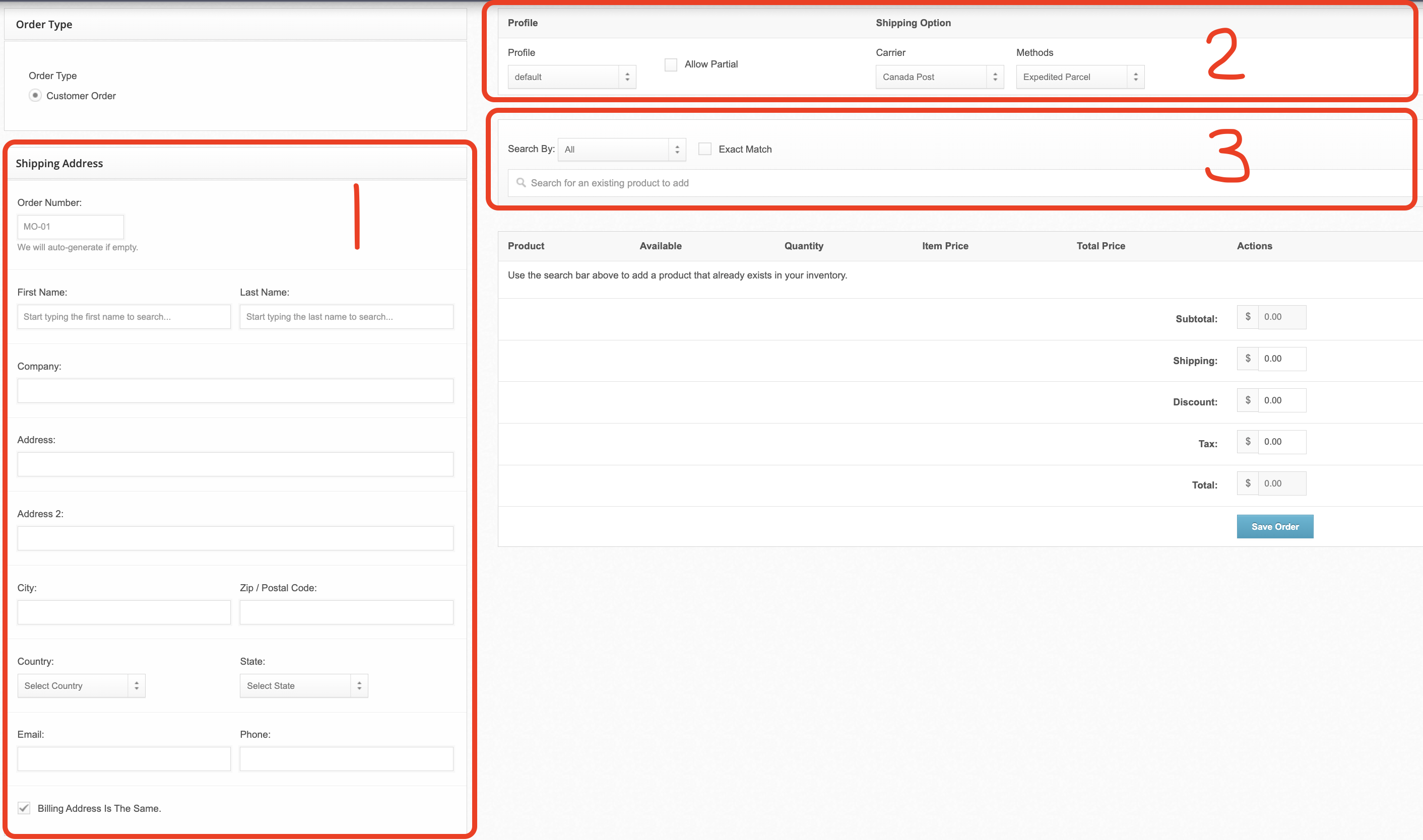Focus the First Name search field

tap(123, 316)
